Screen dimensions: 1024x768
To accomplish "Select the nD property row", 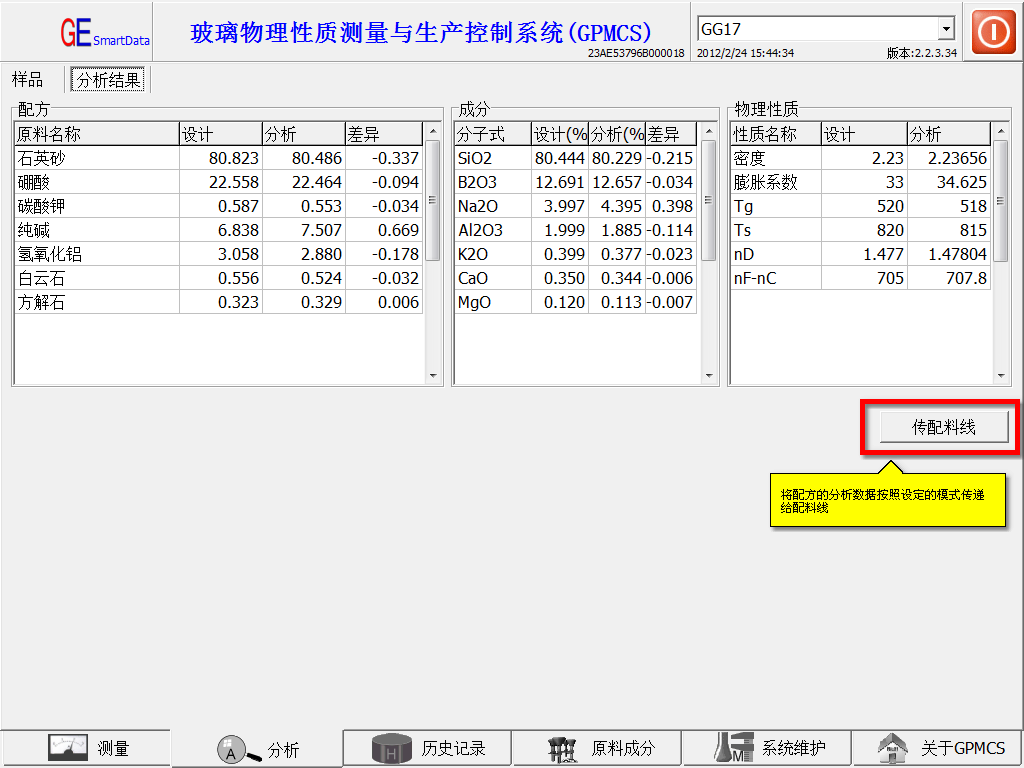I will [861, 254].
